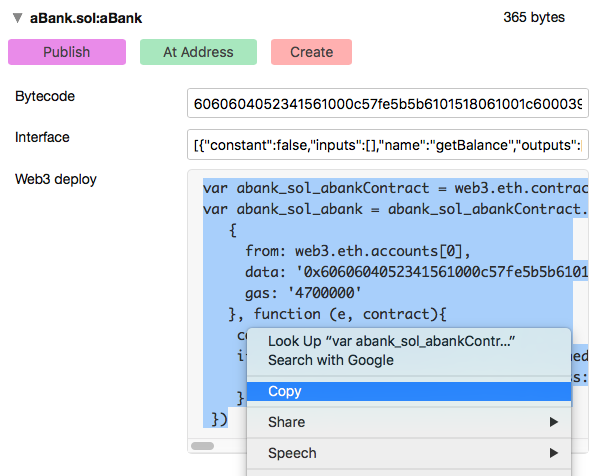Viewport: 599px width, 476px height.
Task: Click the Share submenu arrow
Action: [554, 422]
